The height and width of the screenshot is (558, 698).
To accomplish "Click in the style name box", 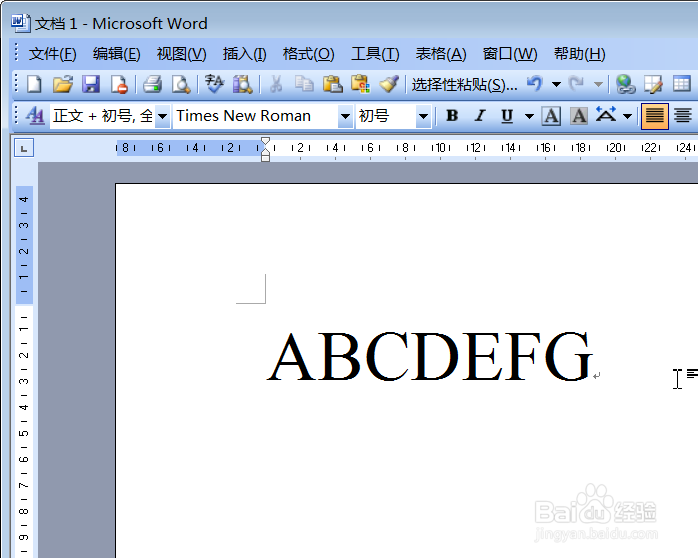I will (x=102, y=116).
